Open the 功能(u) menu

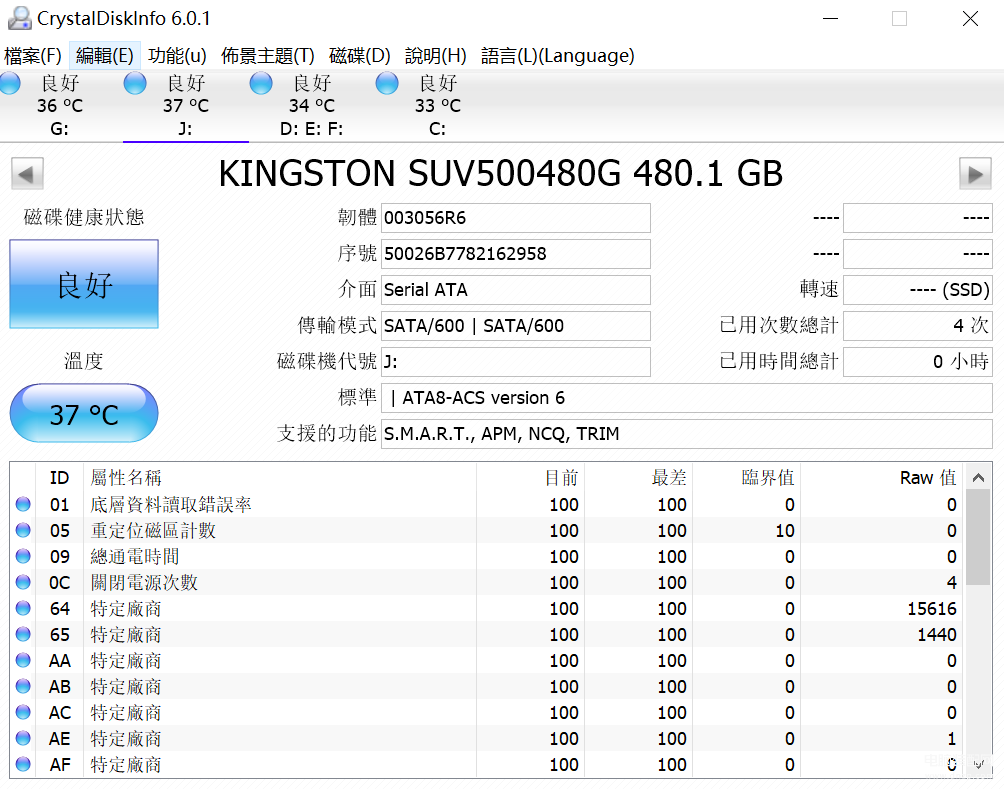[x=177, y=56]
